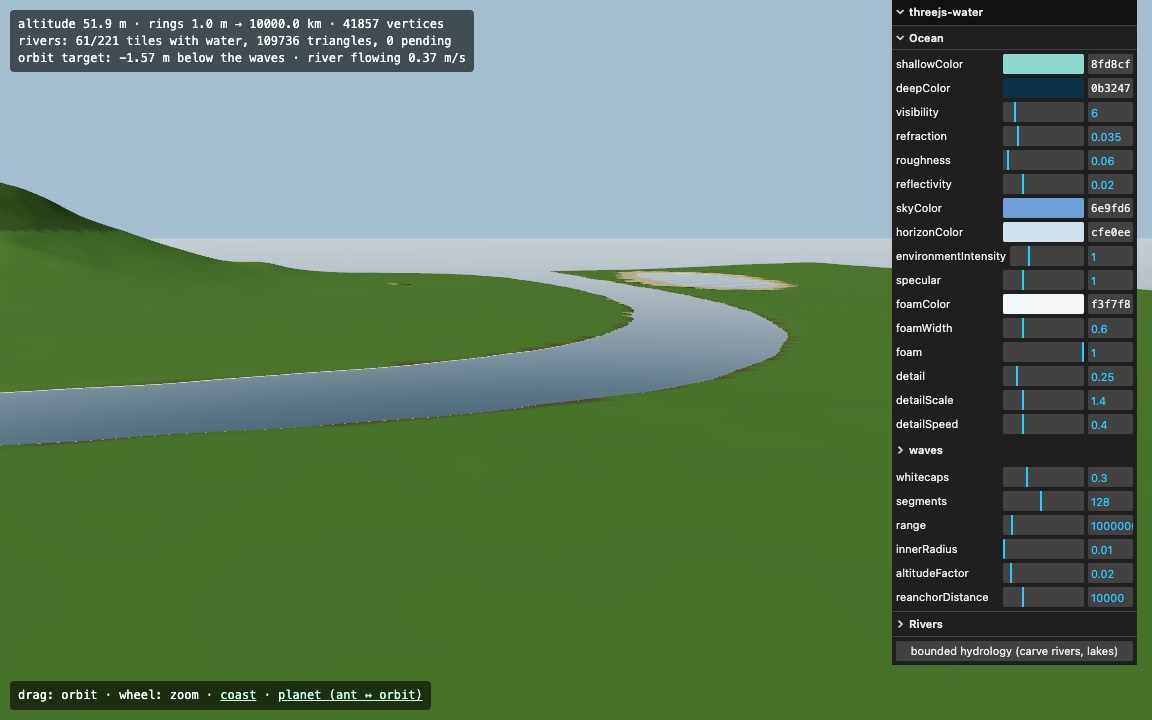Viewport: 1152px width, 720px height.
Task: Click the reflectivity slider track
Action: click(1043, 184)
